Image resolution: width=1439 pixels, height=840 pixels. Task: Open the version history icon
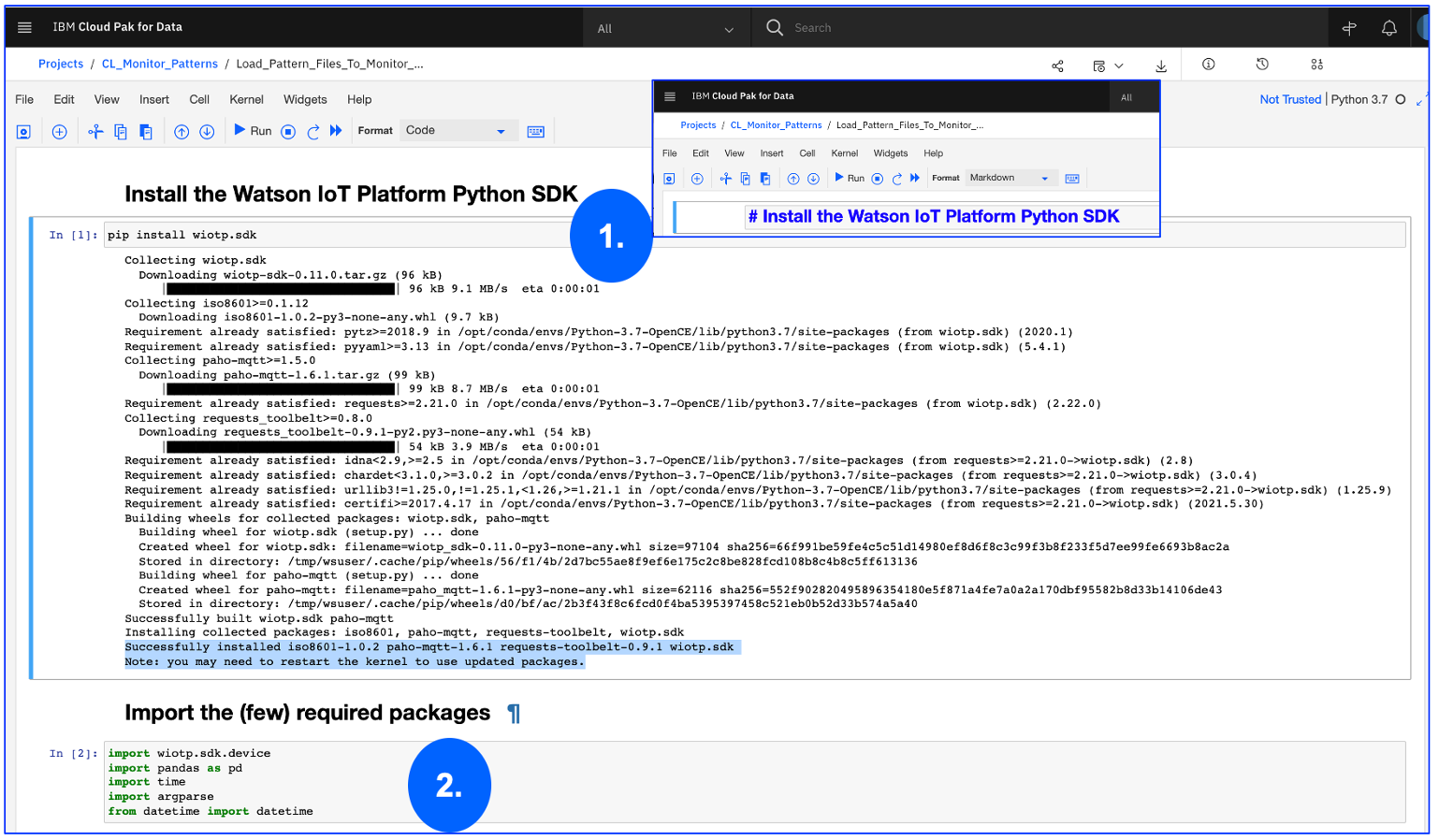[x=1262, y=64]
